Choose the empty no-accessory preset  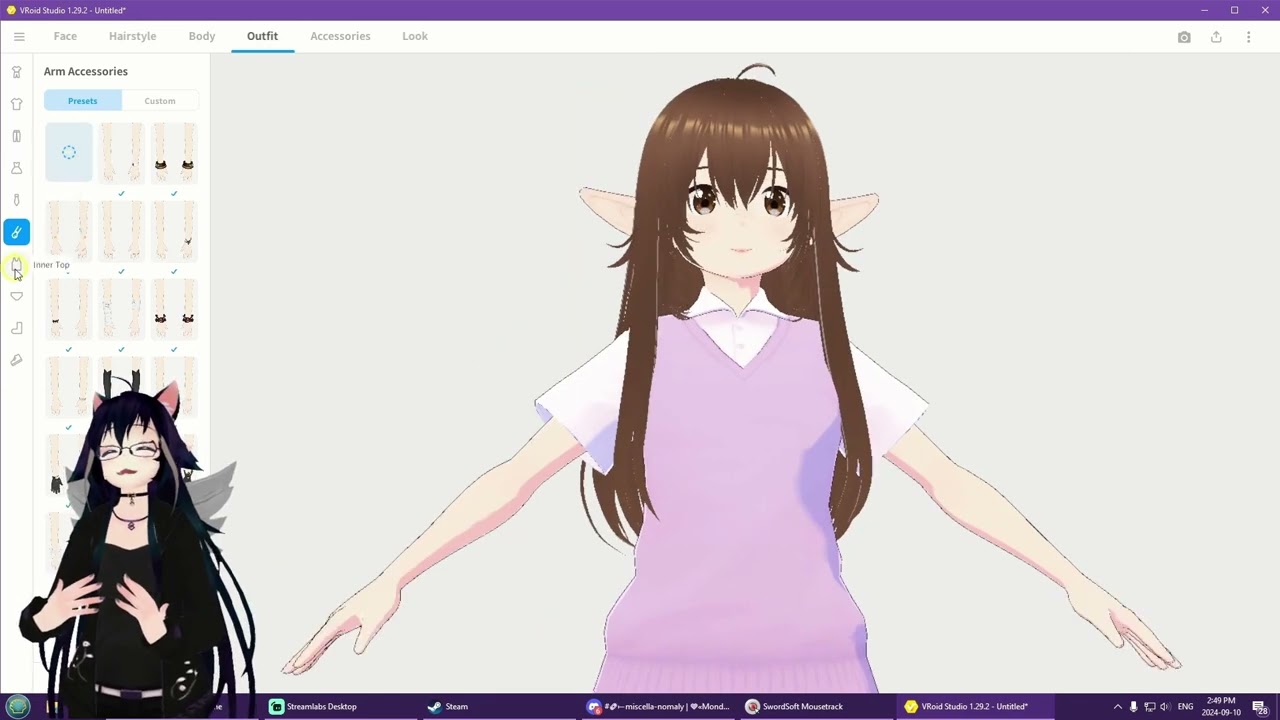pyautogui.click(x=69, y=153)
